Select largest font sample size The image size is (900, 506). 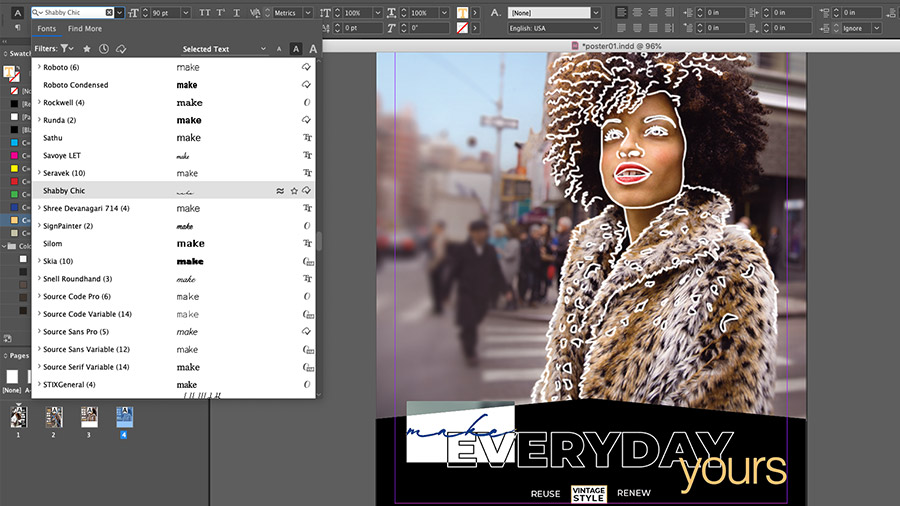pos(313,49)
